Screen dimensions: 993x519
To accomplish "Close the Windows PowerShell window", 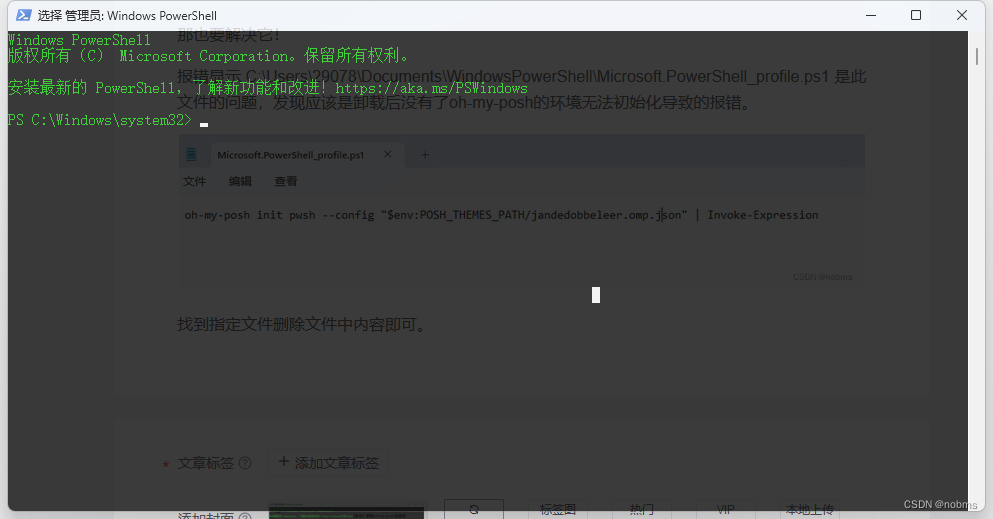I will click(x=961, y=15).
